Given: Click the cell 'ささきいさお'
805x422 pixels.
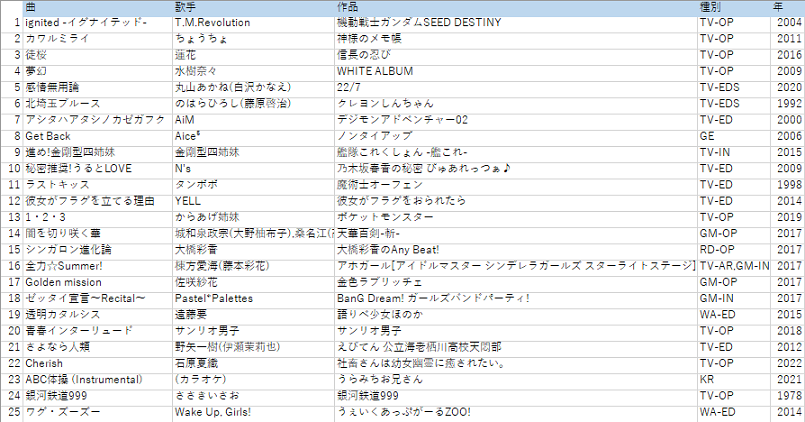Looking at the screenshot, I should [x=254, y=396].
